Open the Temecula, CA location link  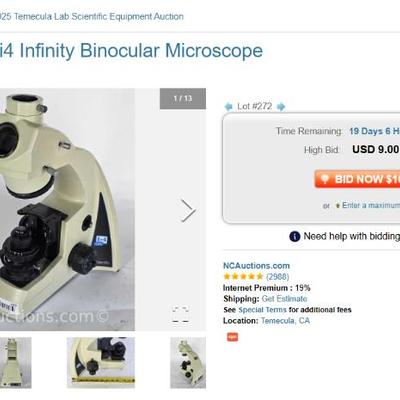pyautogui.click(x=285, y=321)
